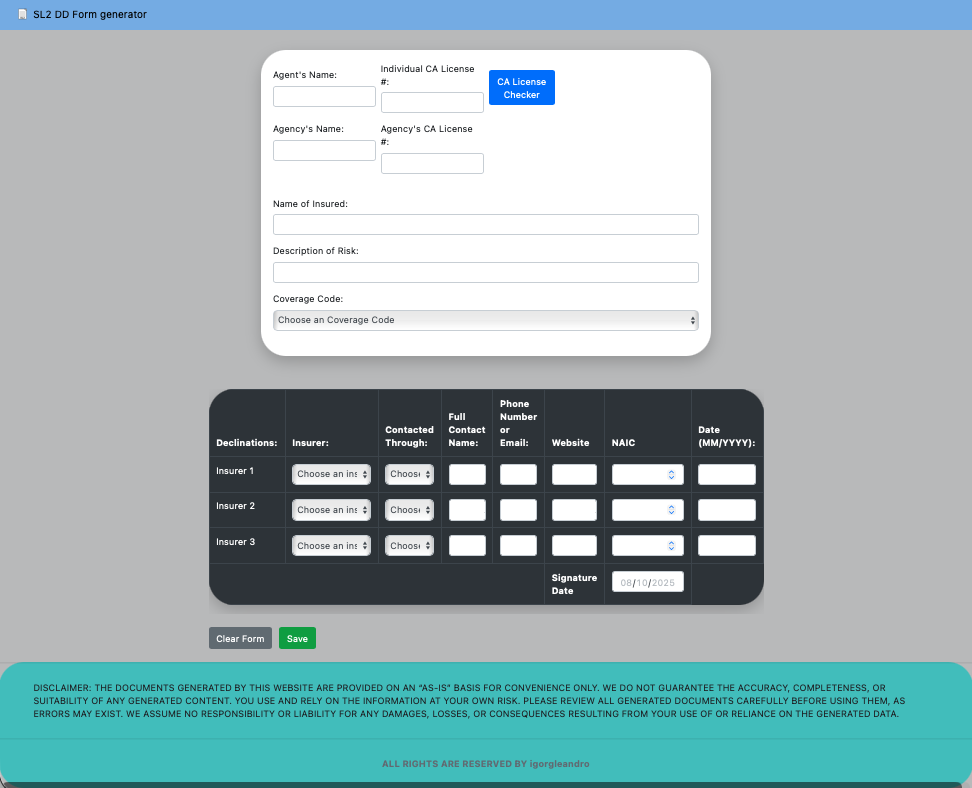This screenshot has width=972, height=788.
Task: Click the Signature Date field showing 08/10/2025
Action: [x=647, y=581]
